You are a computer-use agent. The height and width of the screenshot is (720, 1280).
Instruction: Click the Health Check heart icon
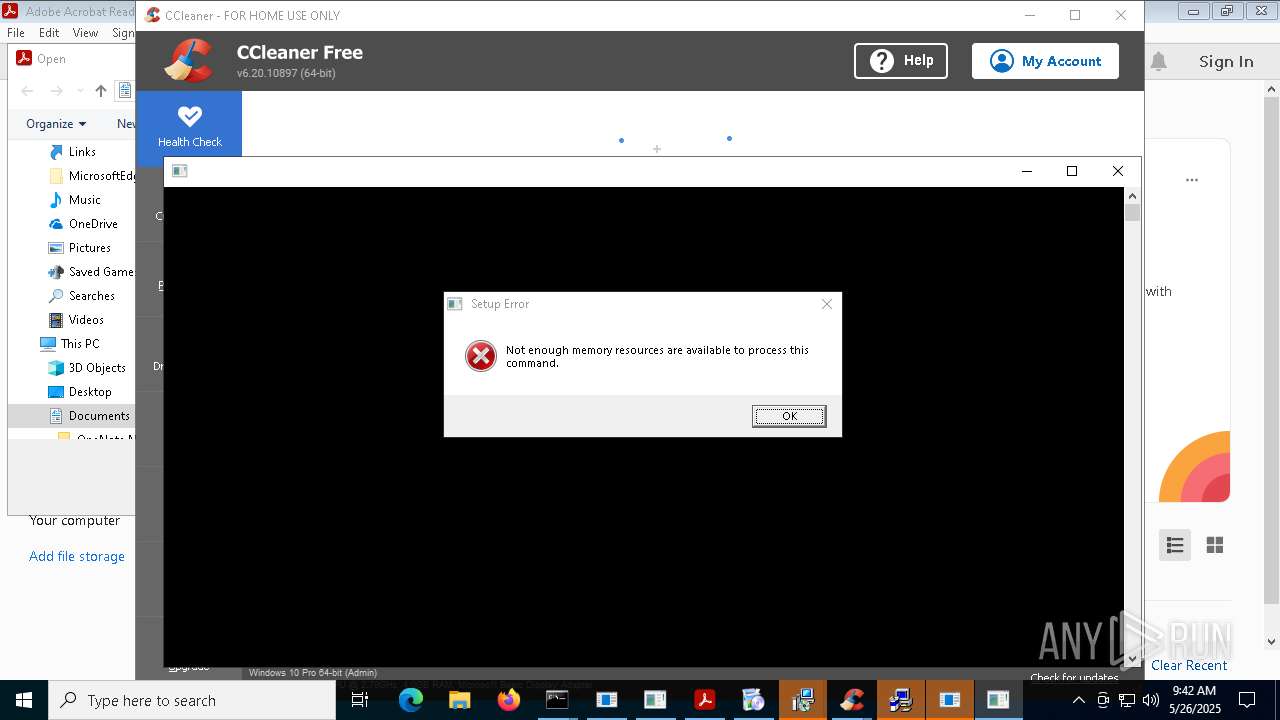pyautogui.click(x=189, y=116)
